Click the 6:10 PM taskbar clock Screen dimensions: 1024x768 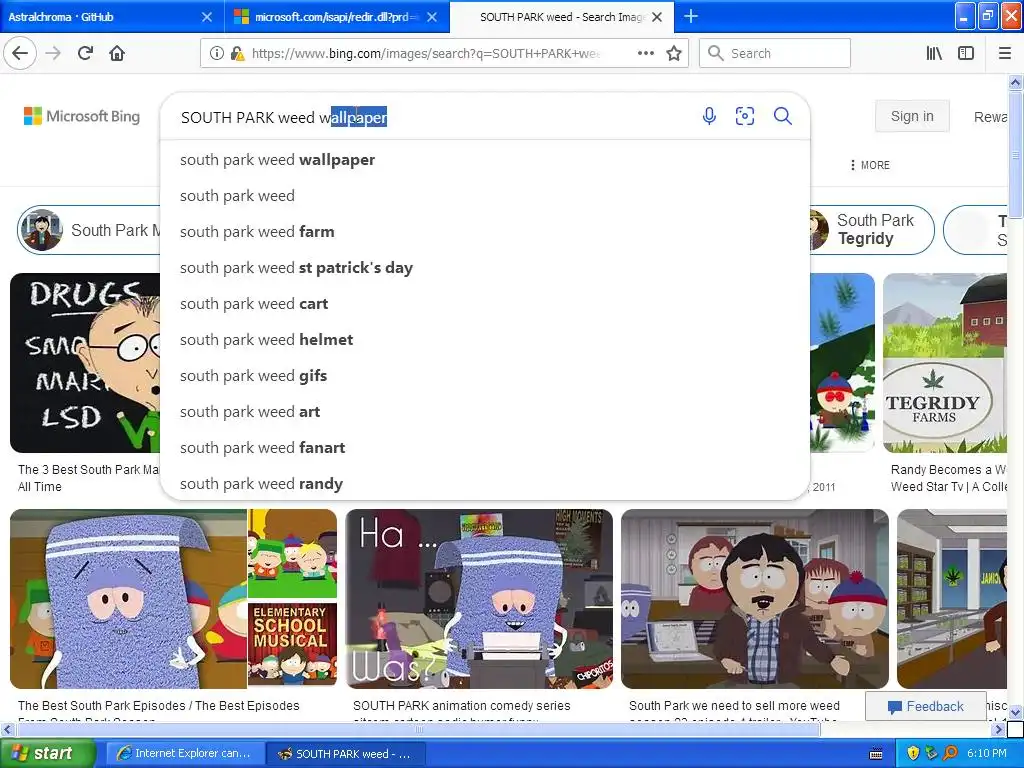point(987,754)
